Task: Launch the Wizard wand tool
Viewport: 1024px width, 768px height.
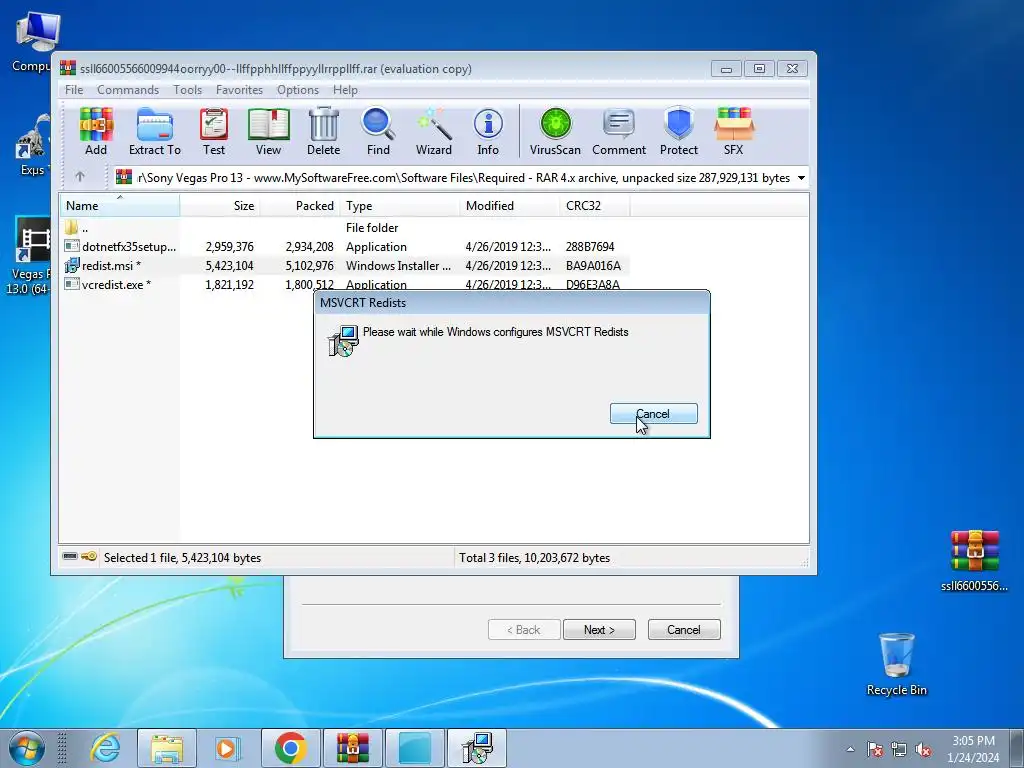Action: [434, 131]
